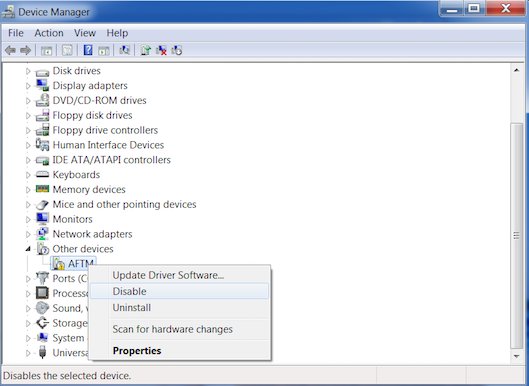The height and width of the screenshot is (386, 529).
Task: Open the Help menu
Action: [117, 33]
